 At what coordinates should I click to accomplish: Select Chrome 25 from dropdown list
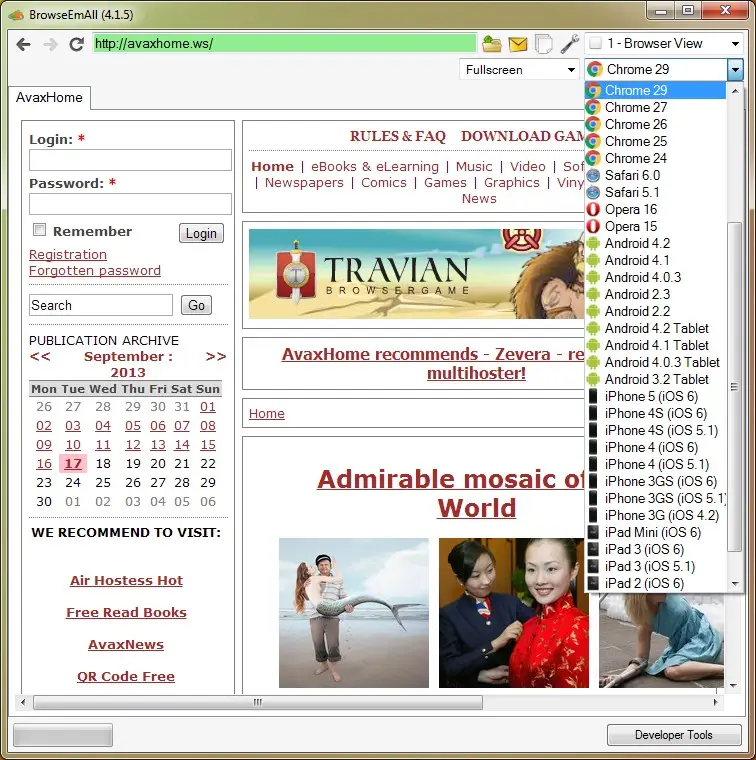tap(655, 141)
